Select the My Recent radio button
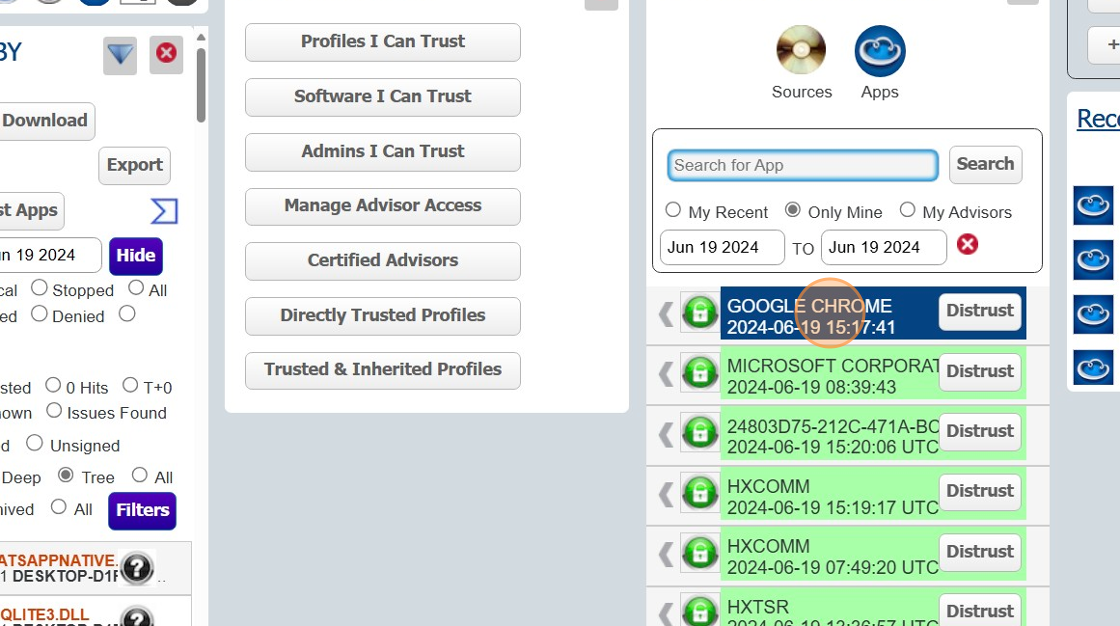Screen dimensions: 1120x626 point(673,211)
